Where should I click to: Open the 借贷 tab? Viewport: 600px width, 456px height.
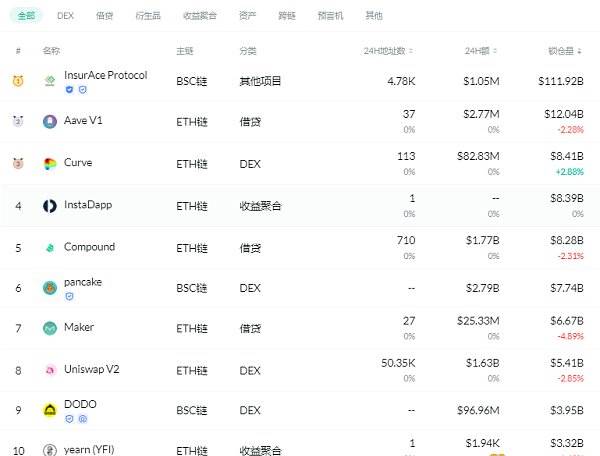click(x=104, y=16)
